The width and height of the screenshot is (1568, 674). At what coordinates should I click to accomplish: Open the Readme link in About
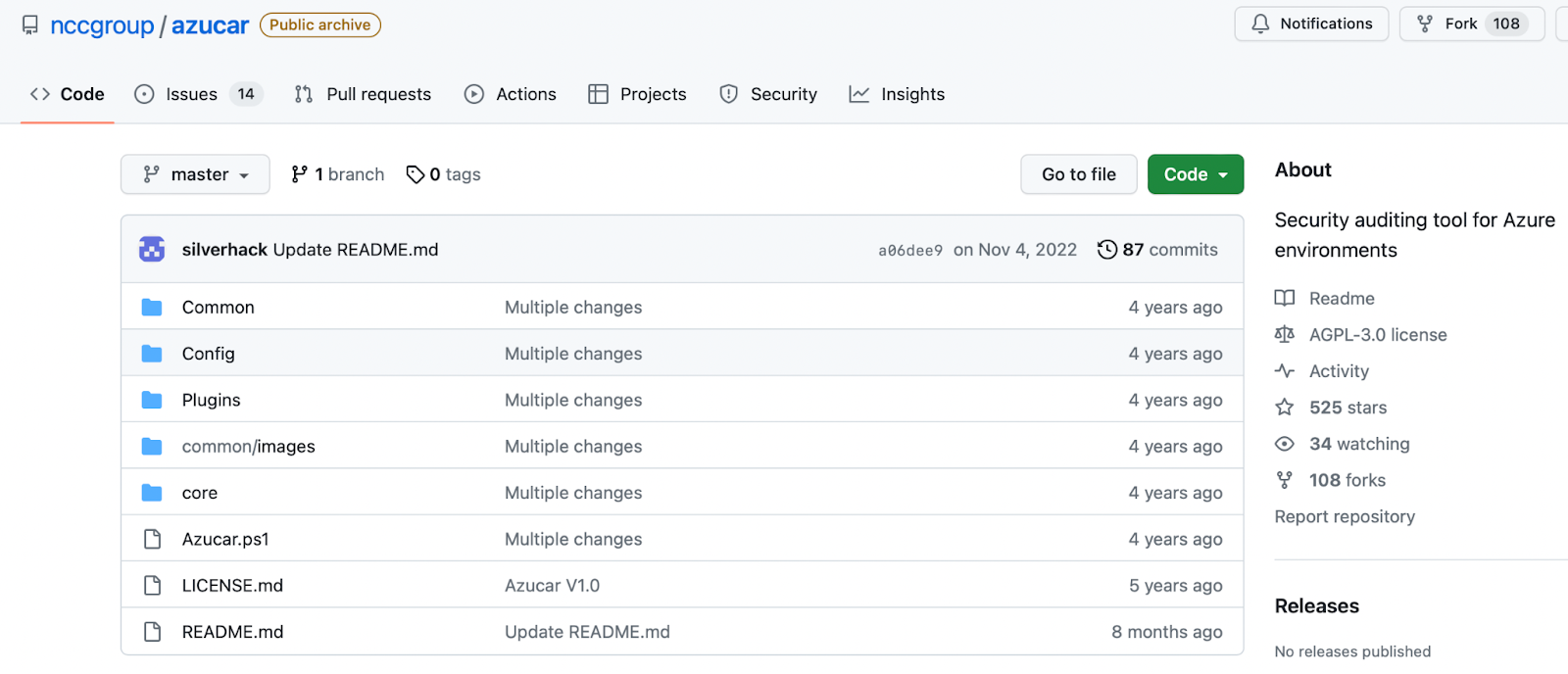[x=1342, y=299]
